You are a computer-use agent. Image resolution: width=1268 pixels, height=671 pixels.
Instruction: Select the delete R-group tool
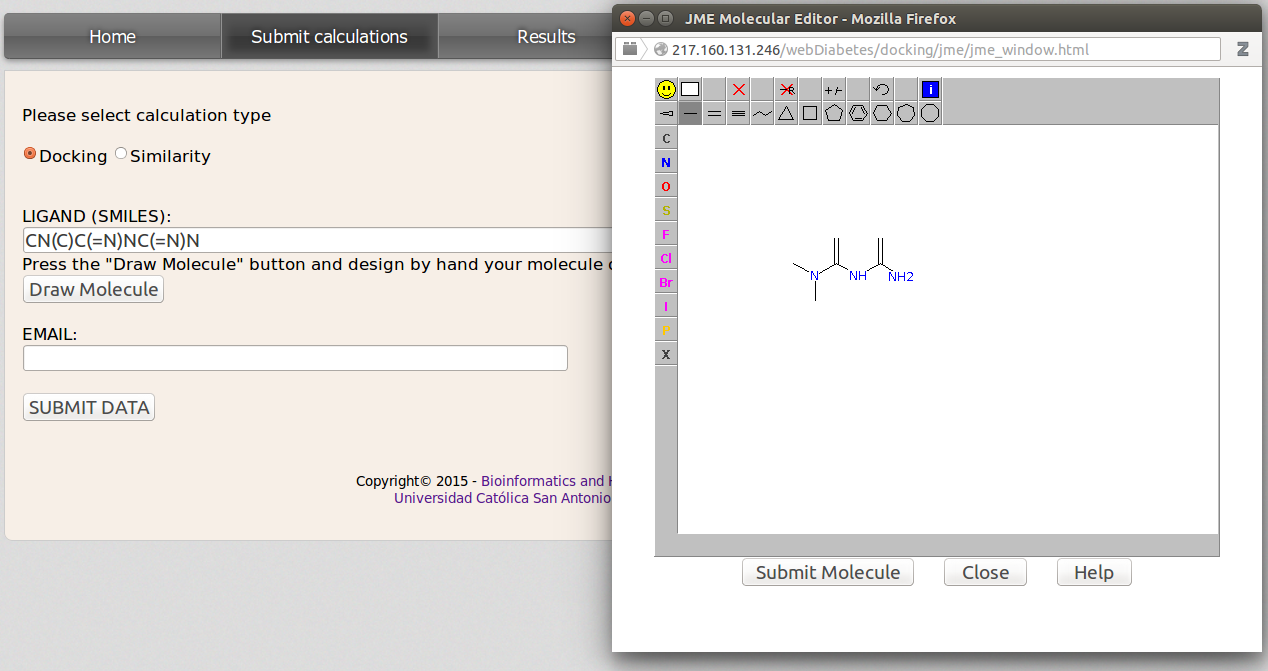[787, 89]
